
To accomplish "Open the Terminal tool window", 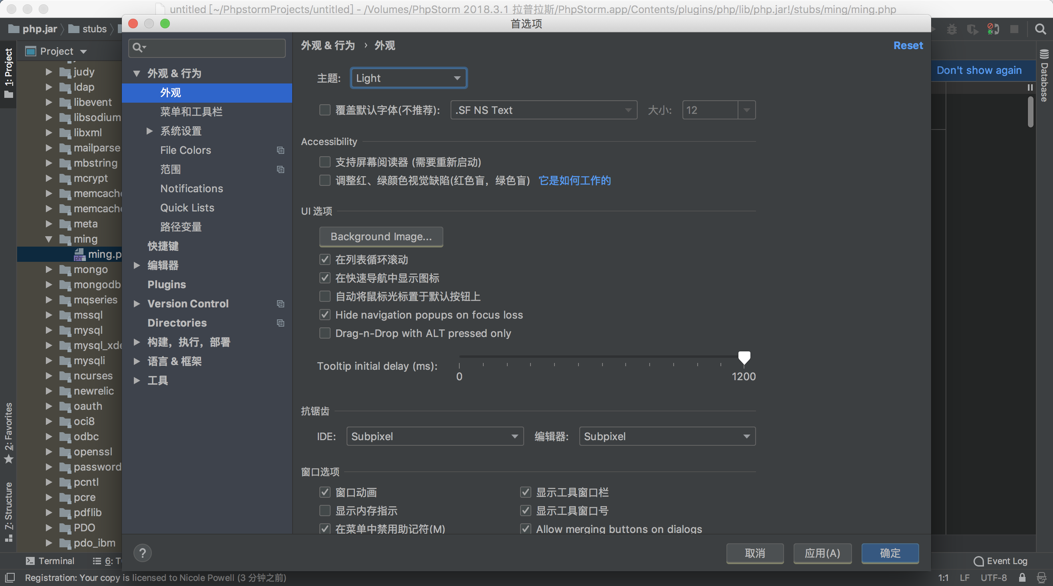I will click(x=50, y=561).
